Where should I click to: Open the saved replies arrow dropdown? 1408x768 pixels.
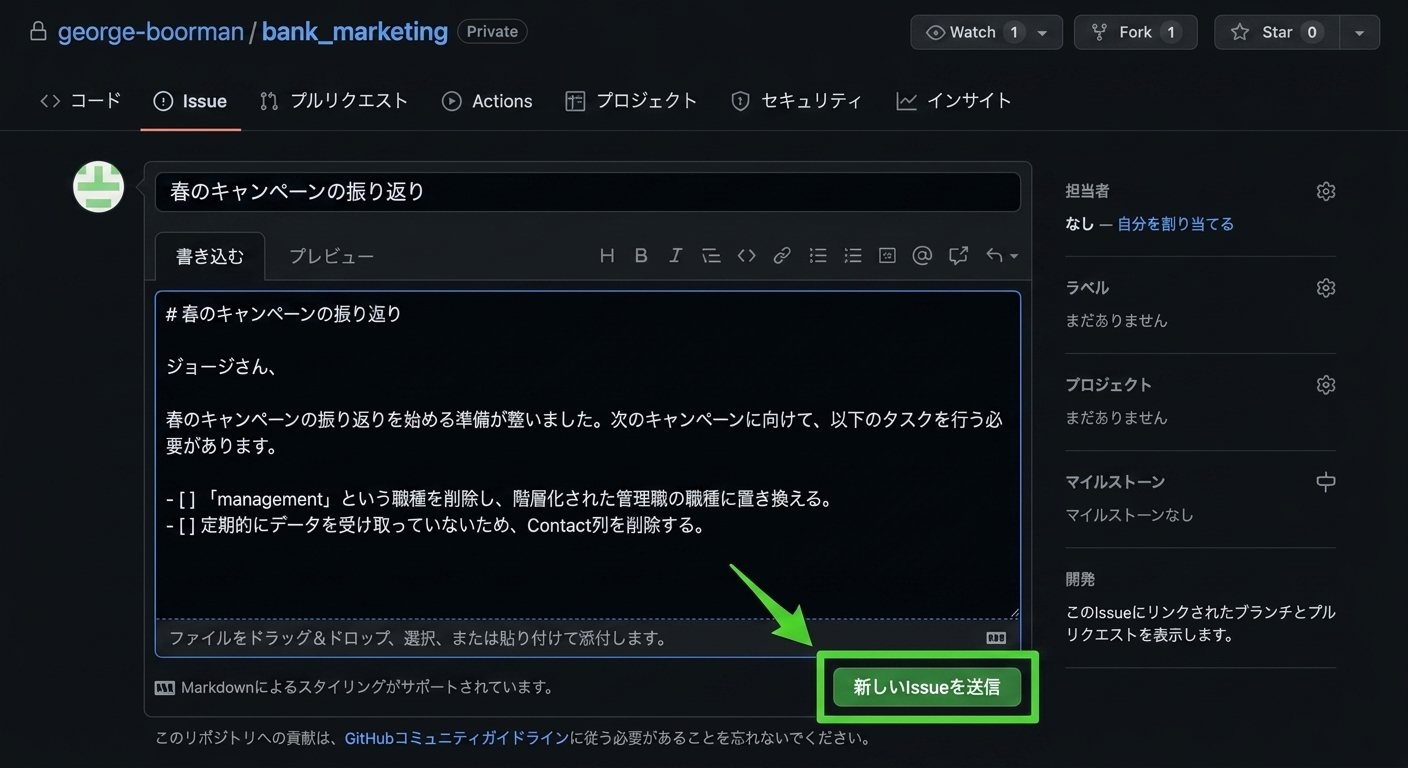pos(1002,256)
